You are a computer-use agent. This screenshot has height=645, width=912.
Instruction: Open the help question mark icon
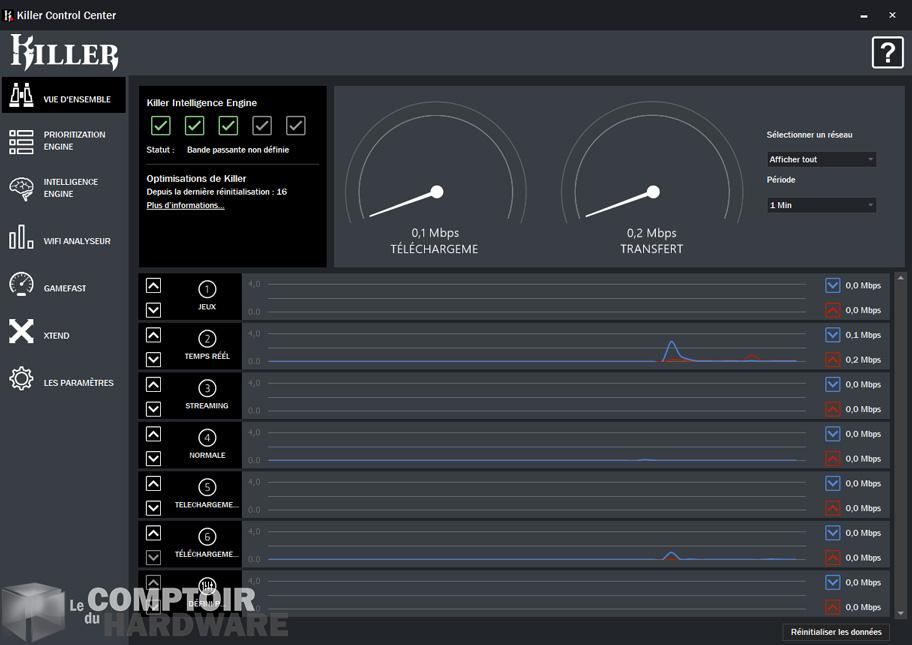click(887, 52)
